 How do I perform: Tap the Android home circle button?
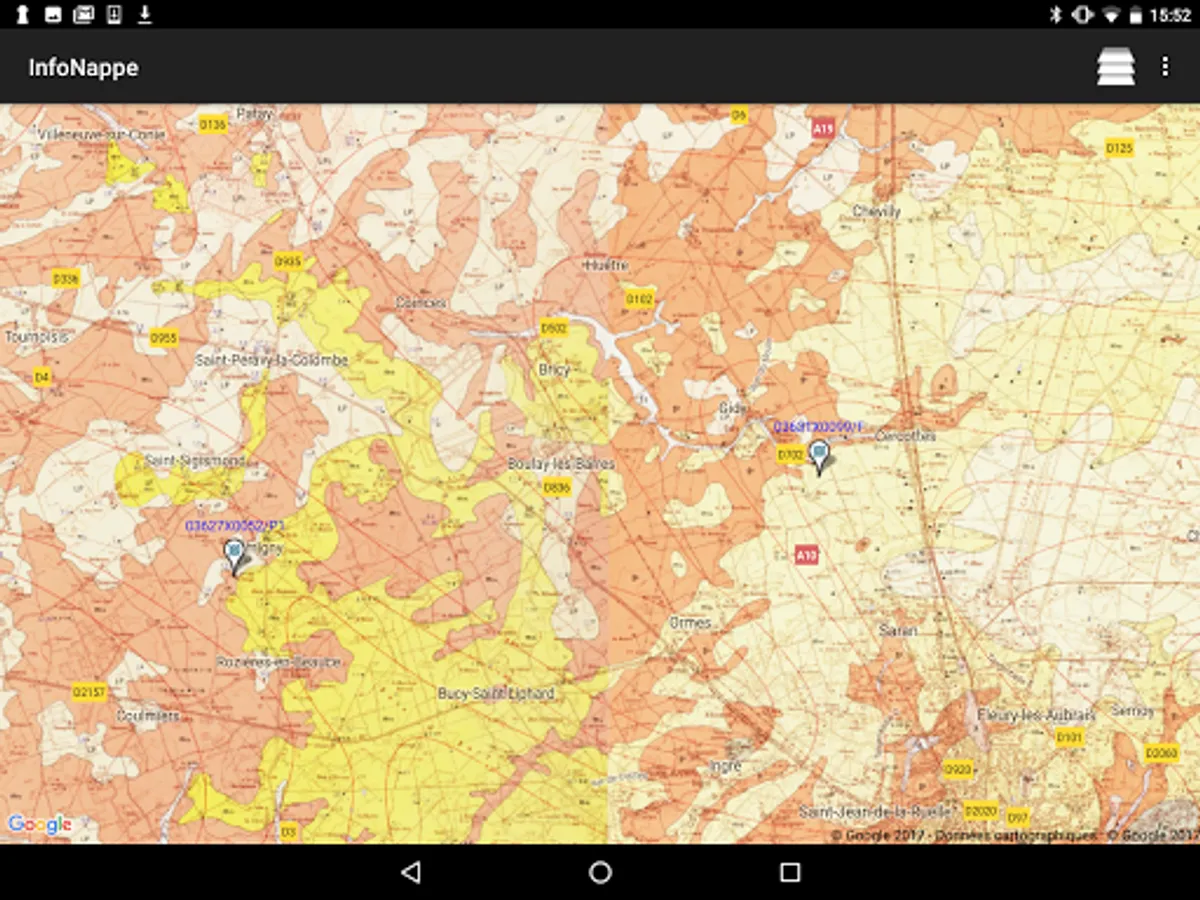click(600, 872)
